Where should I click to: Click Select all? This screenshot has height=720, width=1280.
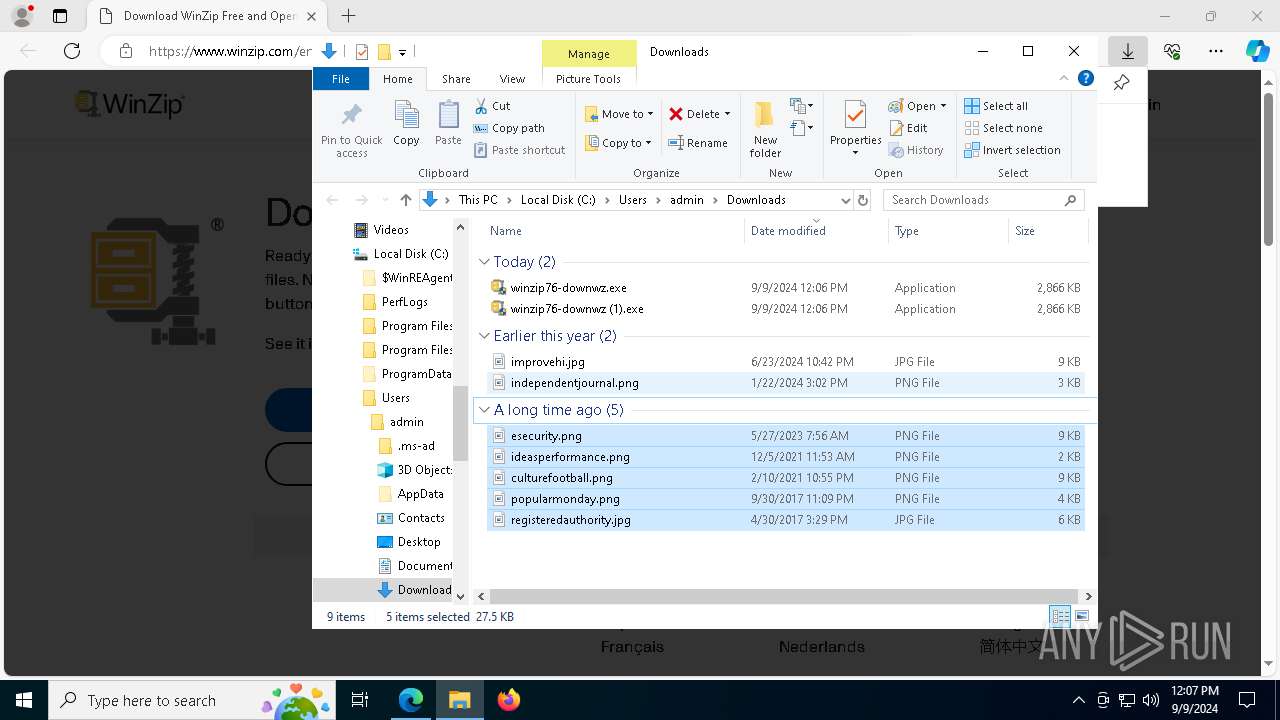coord(996,106)
